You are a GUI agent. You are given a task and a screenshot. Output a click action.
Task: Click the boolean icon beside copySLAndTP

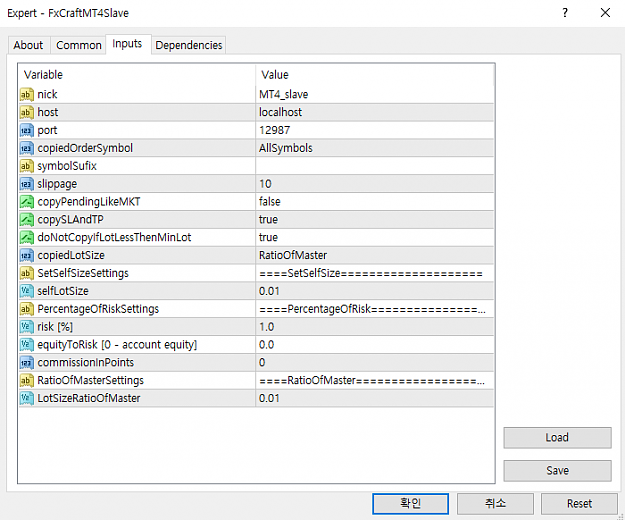pyautogui.click(x=26, y=220)
